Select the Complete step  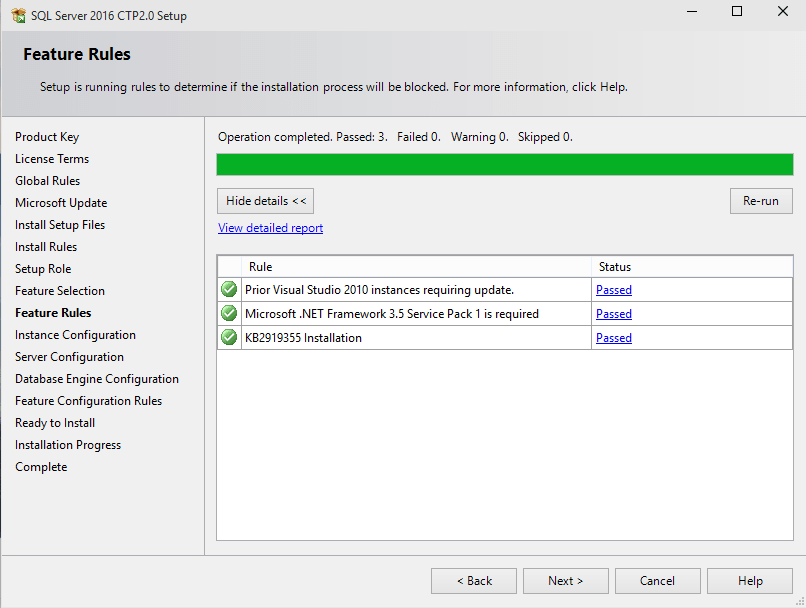(x=41, y=467)
